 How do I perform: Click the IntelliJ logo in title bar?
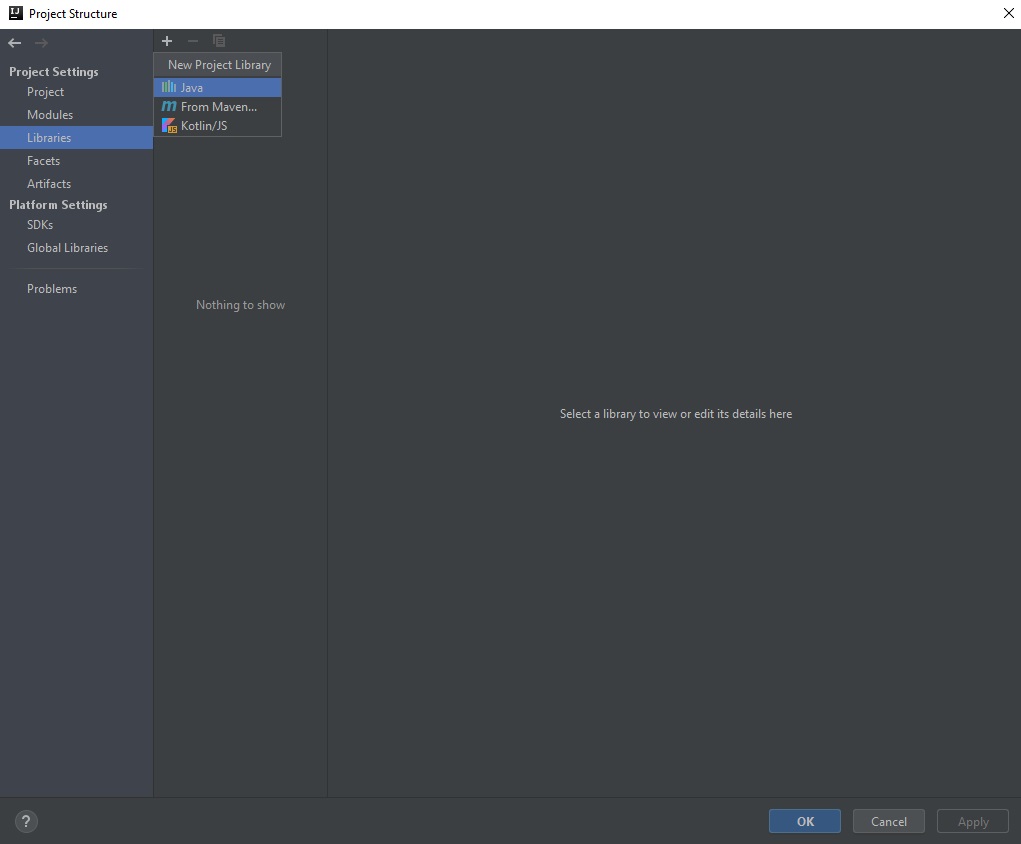[x=15, y=13]
